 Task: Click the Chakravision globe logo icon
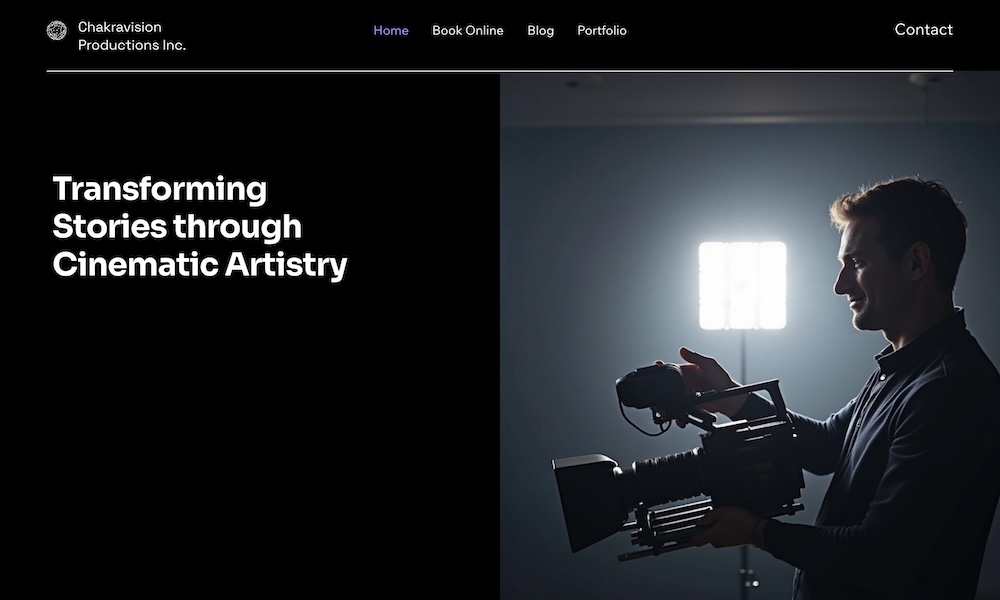[x=57, y=30]
